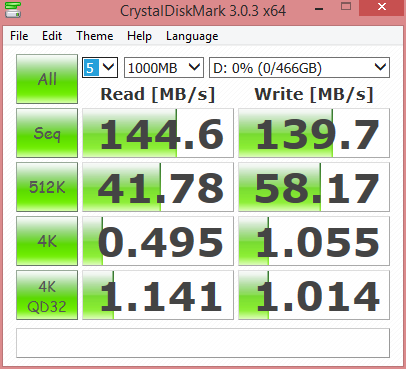Expand the D: drive selection dropdown

pos(299,68)
